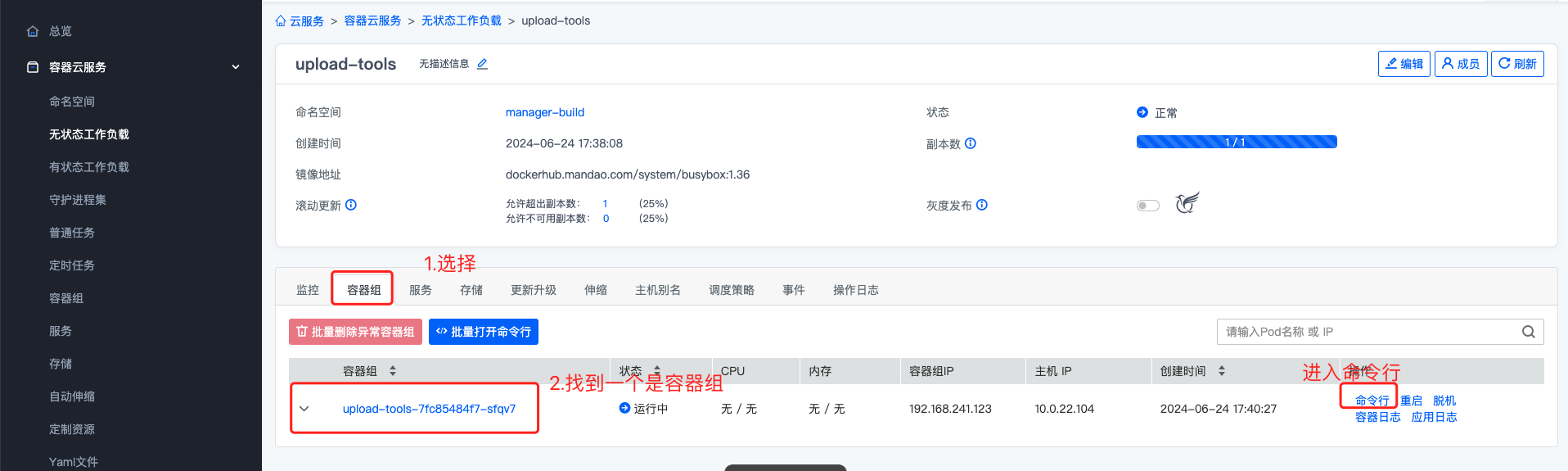The width and height of the screenshot is (1568, 471).
Task: Open 自动伸缩 in the sidebar
Action: point(72,396)
